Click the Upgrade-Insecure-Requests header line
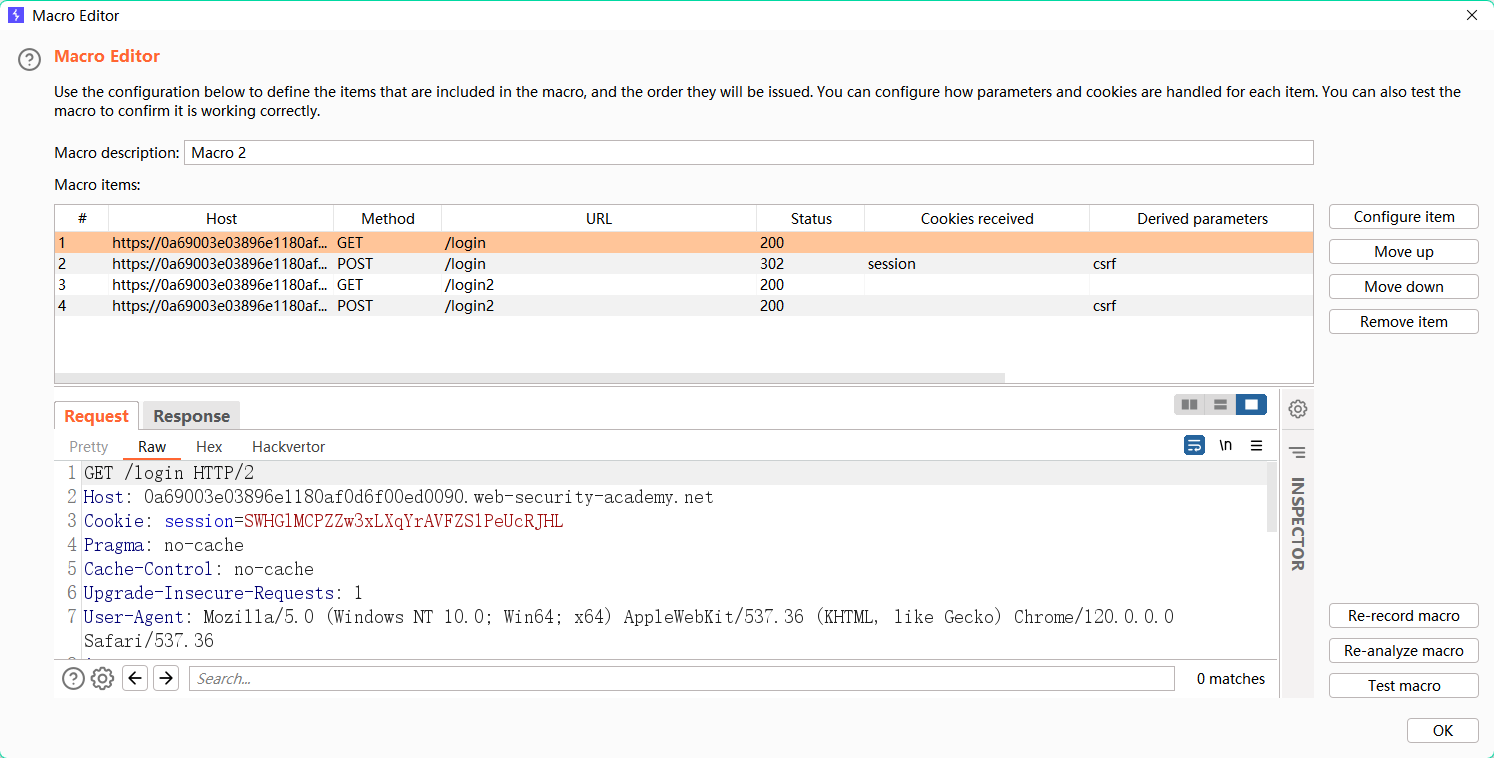This screenshot has width=1494, height=758. point(223,593)
